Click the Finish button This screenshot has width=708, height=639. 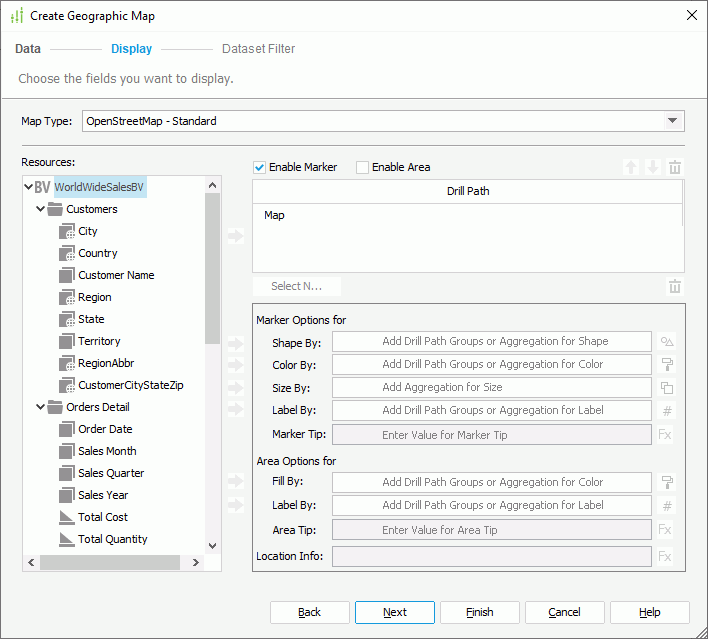(x=480, y=612)
